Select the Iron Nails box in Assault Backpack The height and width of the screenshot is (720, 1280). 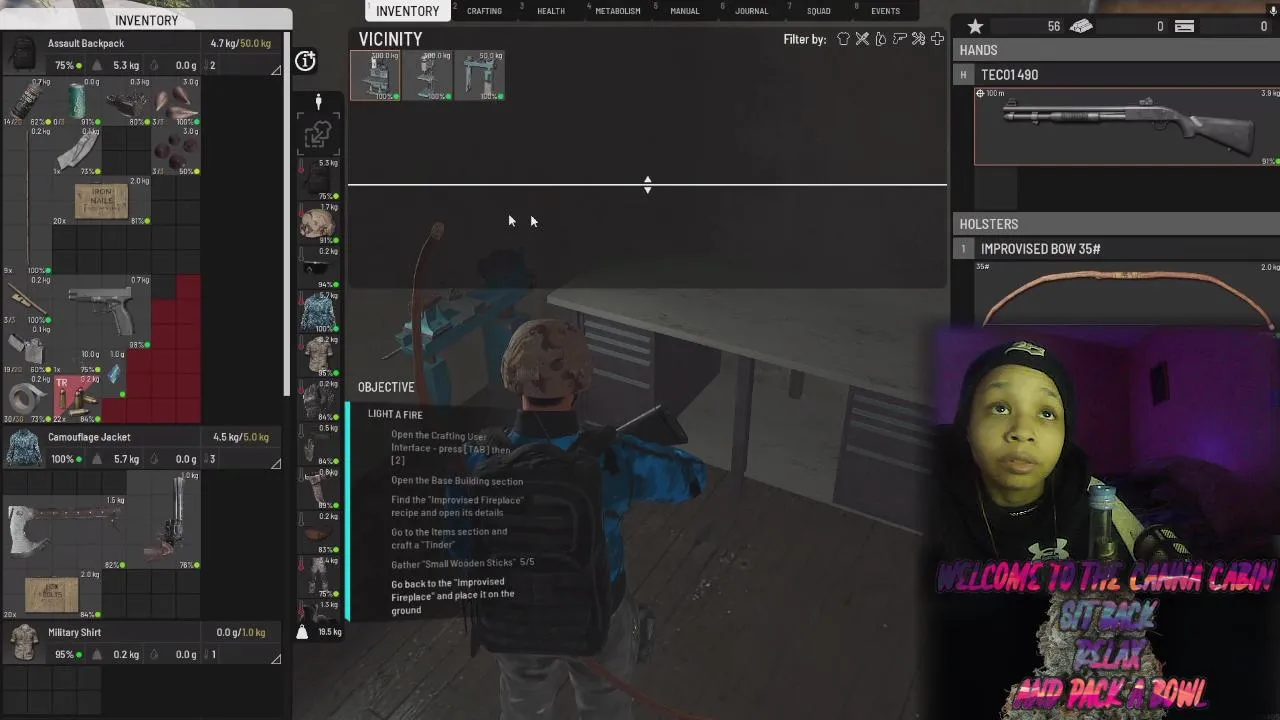click(101, 200)
